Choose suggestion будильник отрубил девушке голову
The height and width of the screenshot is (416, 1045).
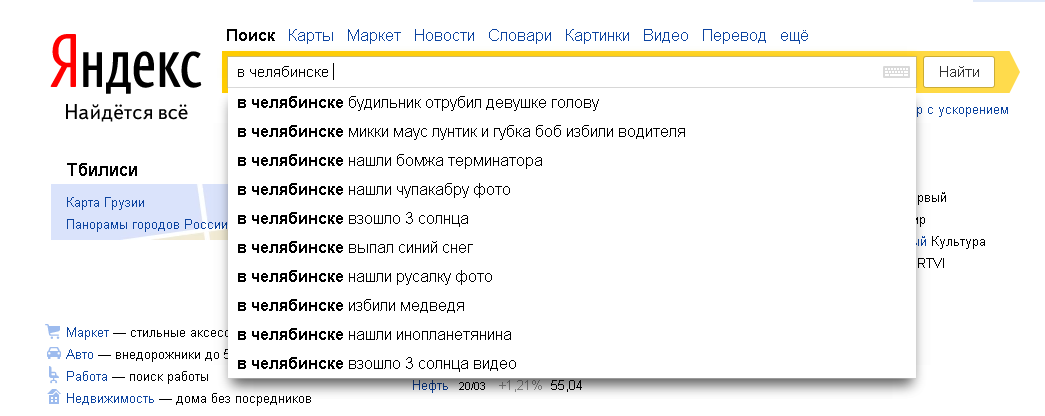(x=572, y=103)
